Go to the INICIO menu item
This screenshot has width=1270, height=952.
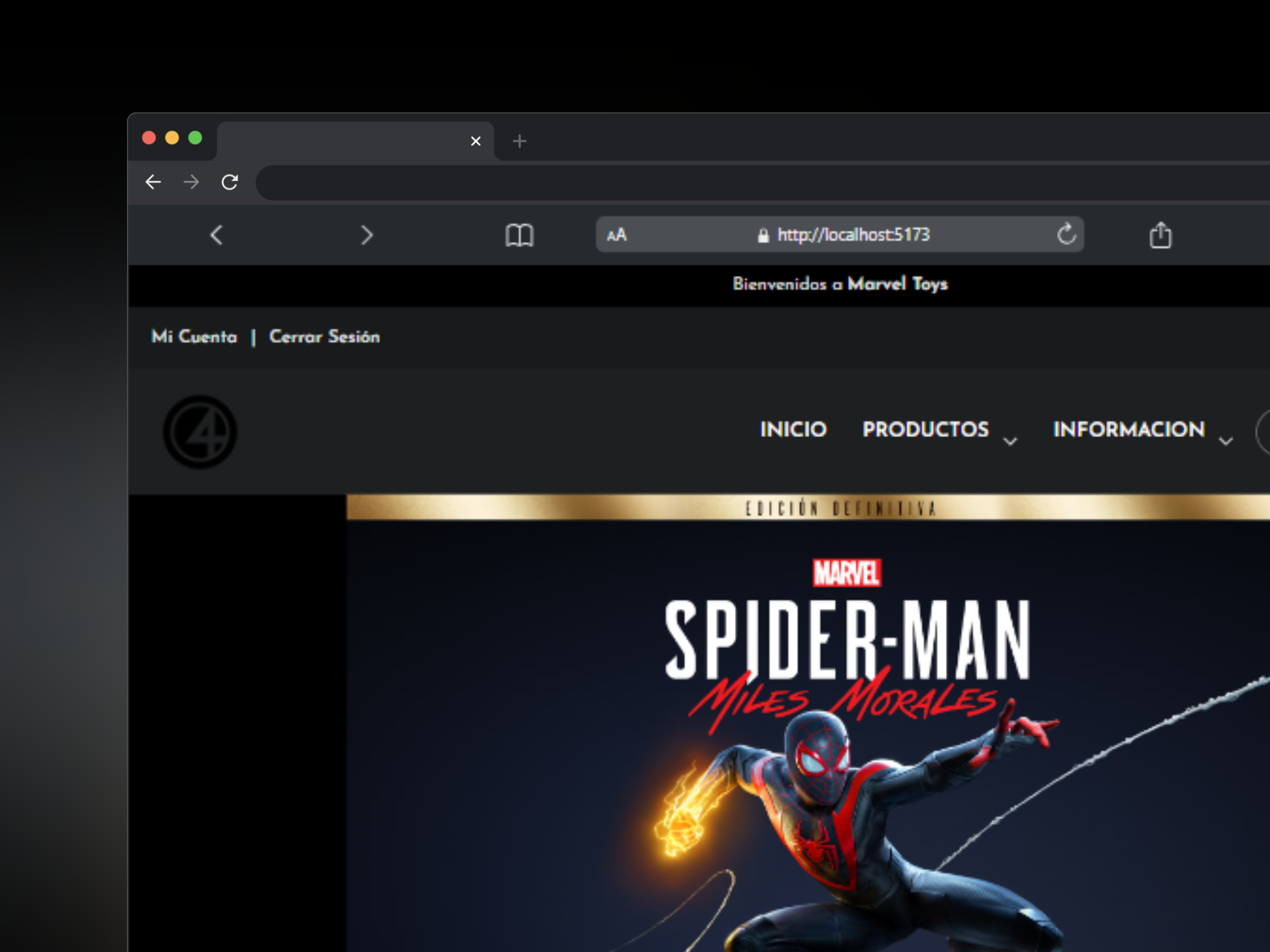(x=793, y=430)
